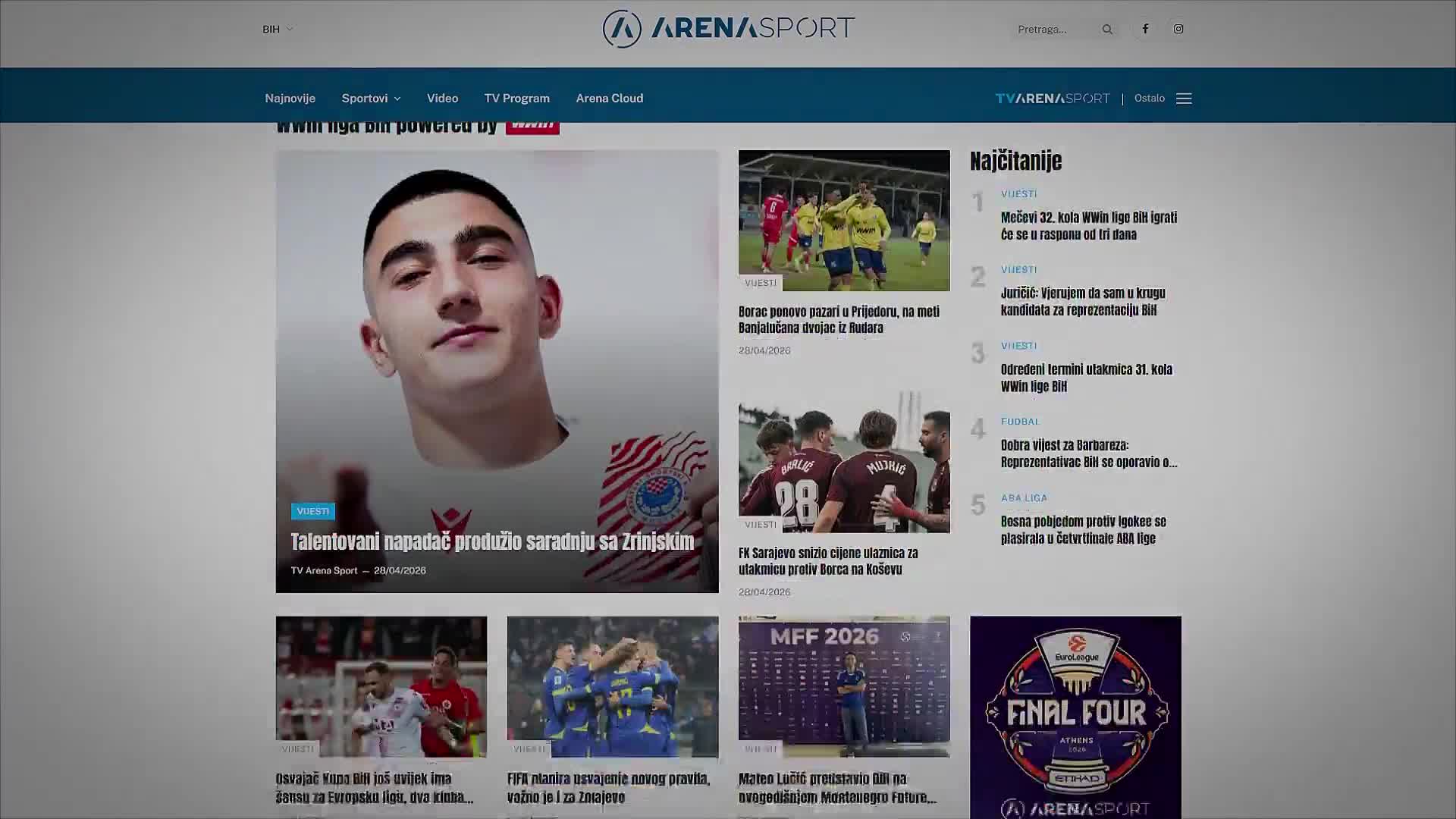This screenshot has width=1456, height=819.
Task: Open the Osvajač Kupa BiH article headline
Action: [x=375, y=788]
